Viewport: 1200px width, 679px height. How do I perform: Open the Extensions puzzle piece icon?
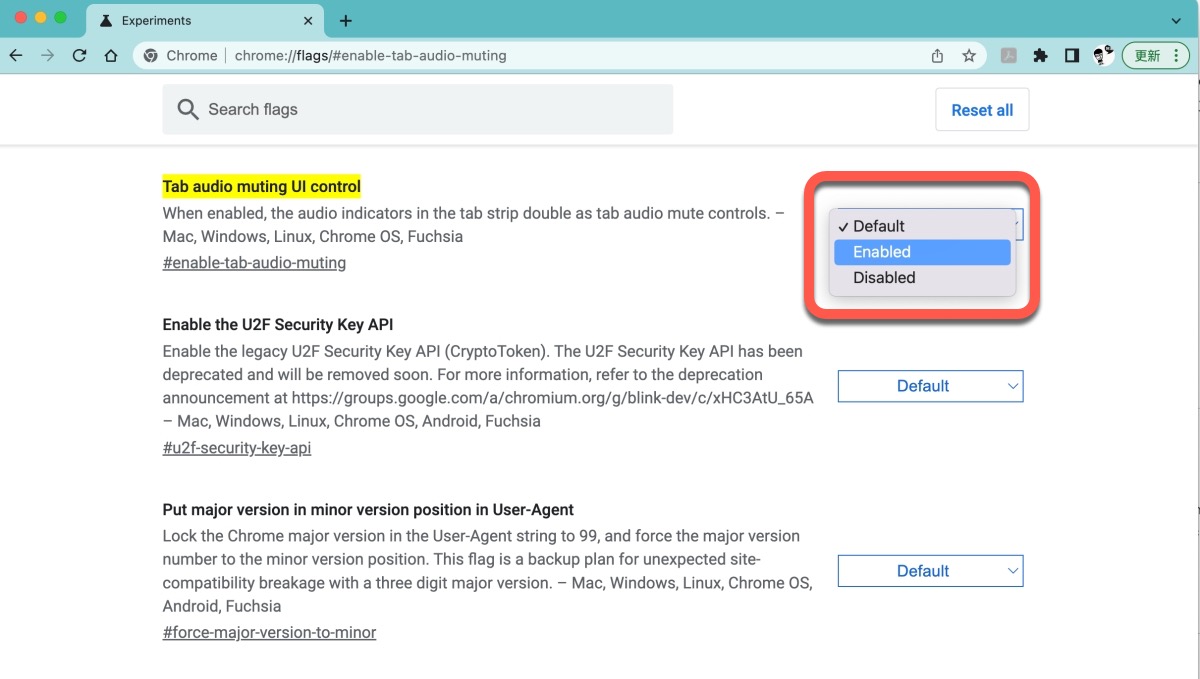(x=1040, y=56)
